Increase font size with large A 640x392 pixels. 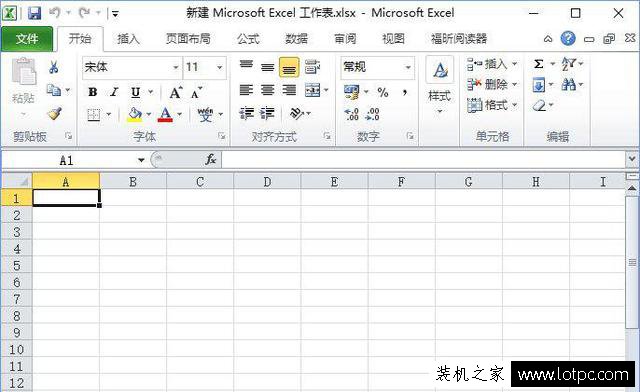coord(176,93)
